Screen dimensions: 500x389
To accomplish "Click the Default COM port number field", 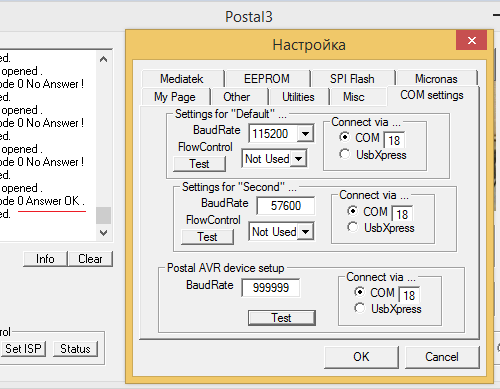I will [x=394, y=140].
